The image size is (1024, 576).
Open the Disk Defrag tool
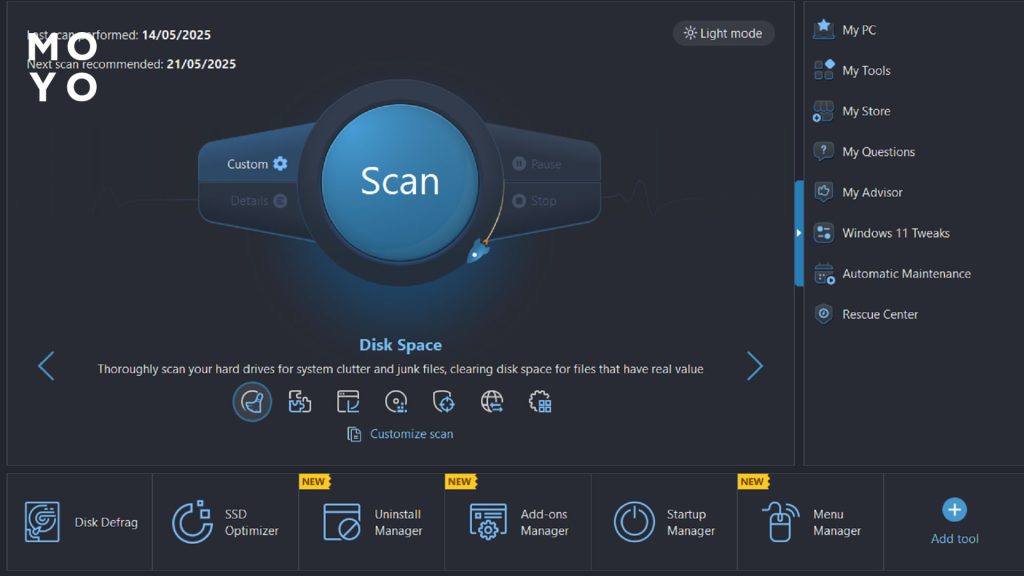pos(80,522)
